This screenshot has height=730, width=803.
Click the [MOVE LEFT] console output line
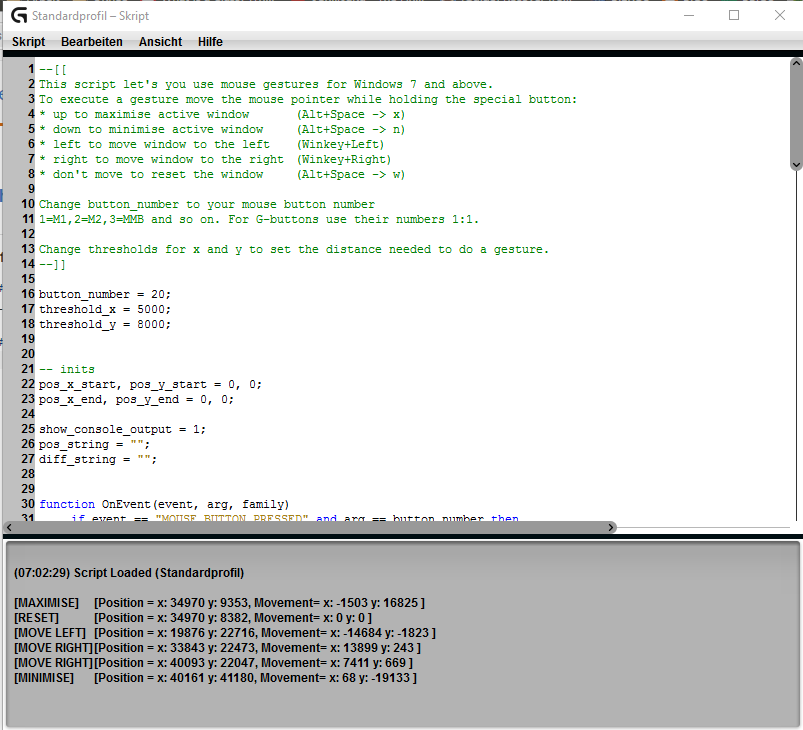click(x=225, y=633)
